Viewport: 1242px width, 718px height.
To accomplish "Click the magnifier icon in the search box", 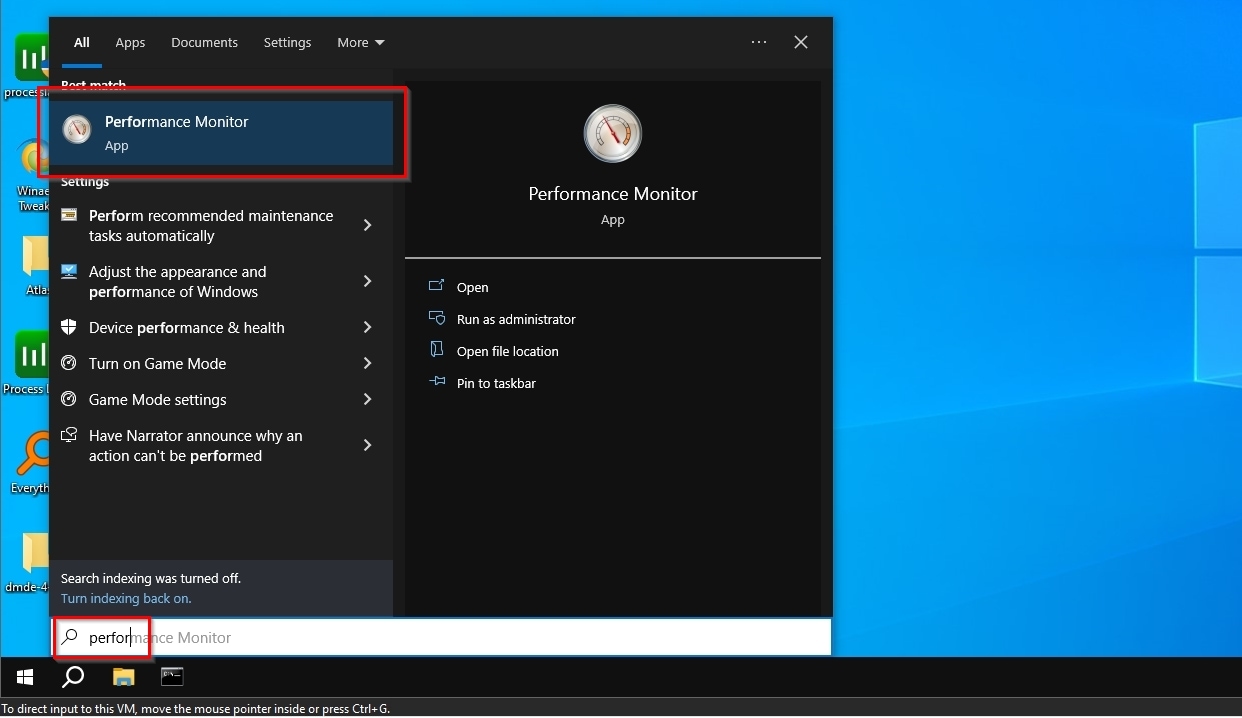I will pyautogui.click(x=70, y=637).
